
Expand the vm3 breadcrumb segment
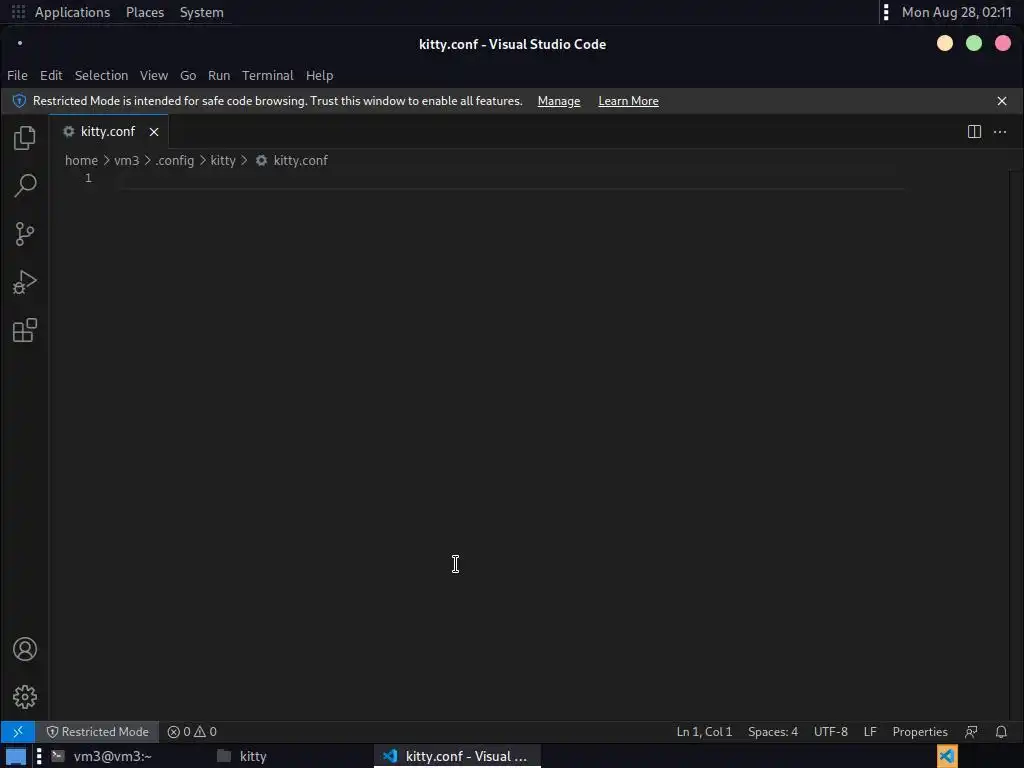click(127, 161)
